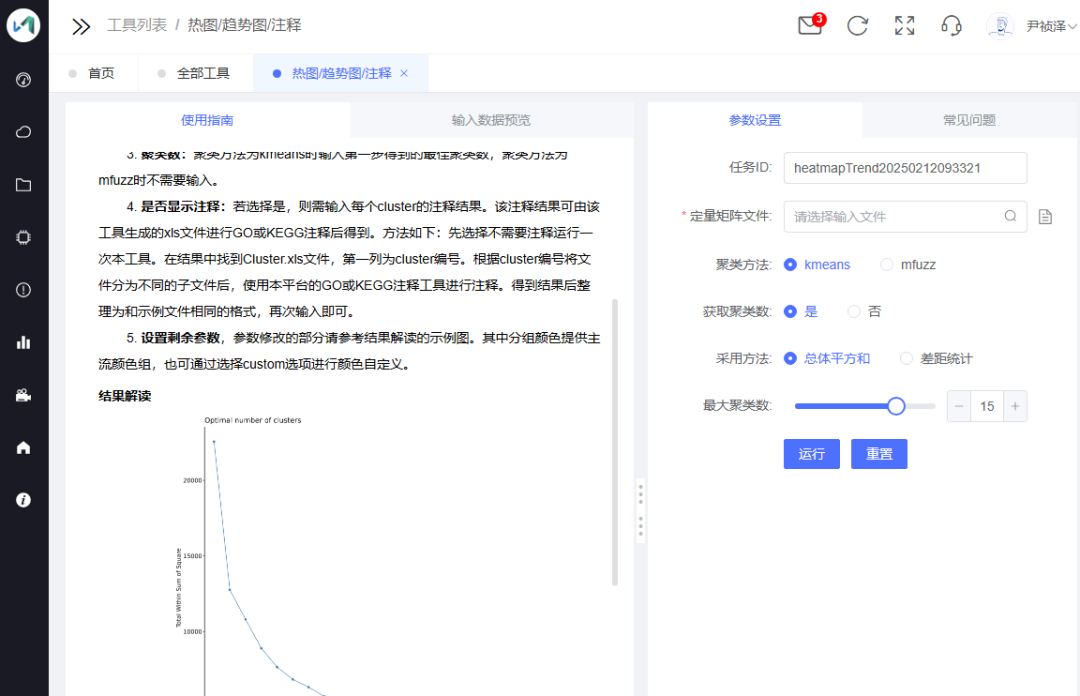Click the 运行 button
Image resolution: width=1080 pixels, height=696 pixels.
pos(811,454)
